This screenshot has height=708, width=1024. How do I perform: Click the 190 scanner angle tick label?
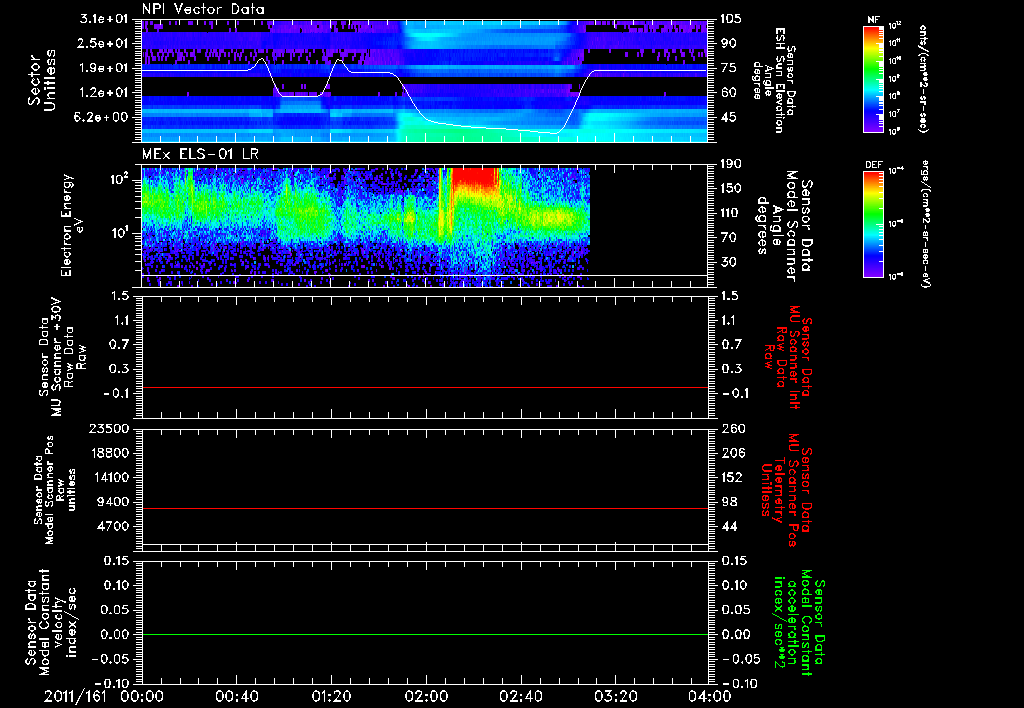(731, 164)
